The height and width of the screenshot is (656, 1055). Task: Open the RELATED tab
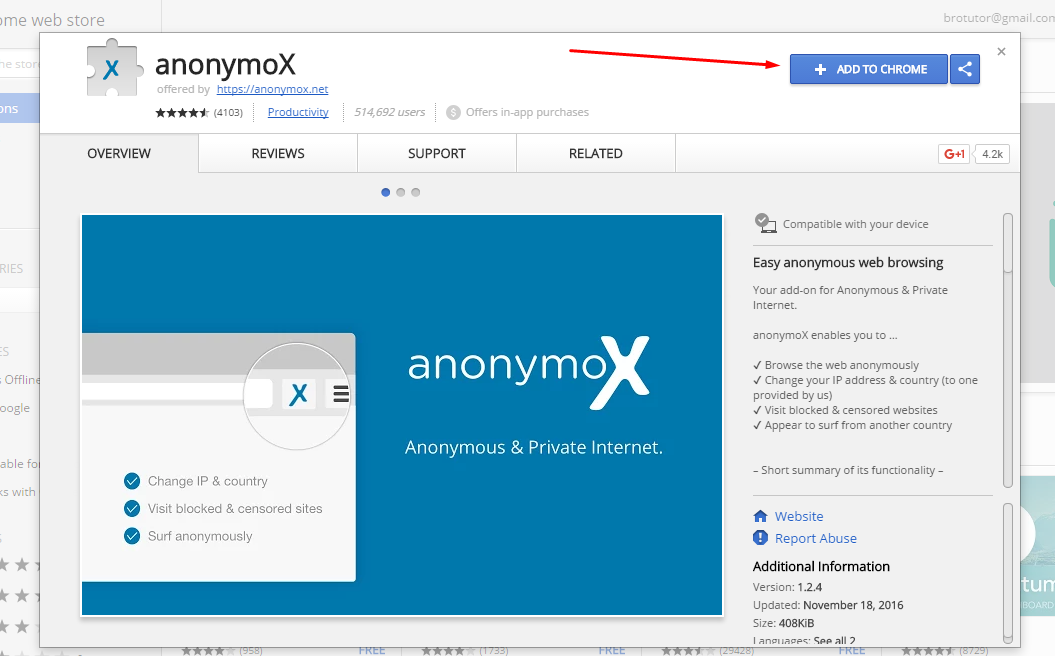pyautogui.click(x=595, y=153)
